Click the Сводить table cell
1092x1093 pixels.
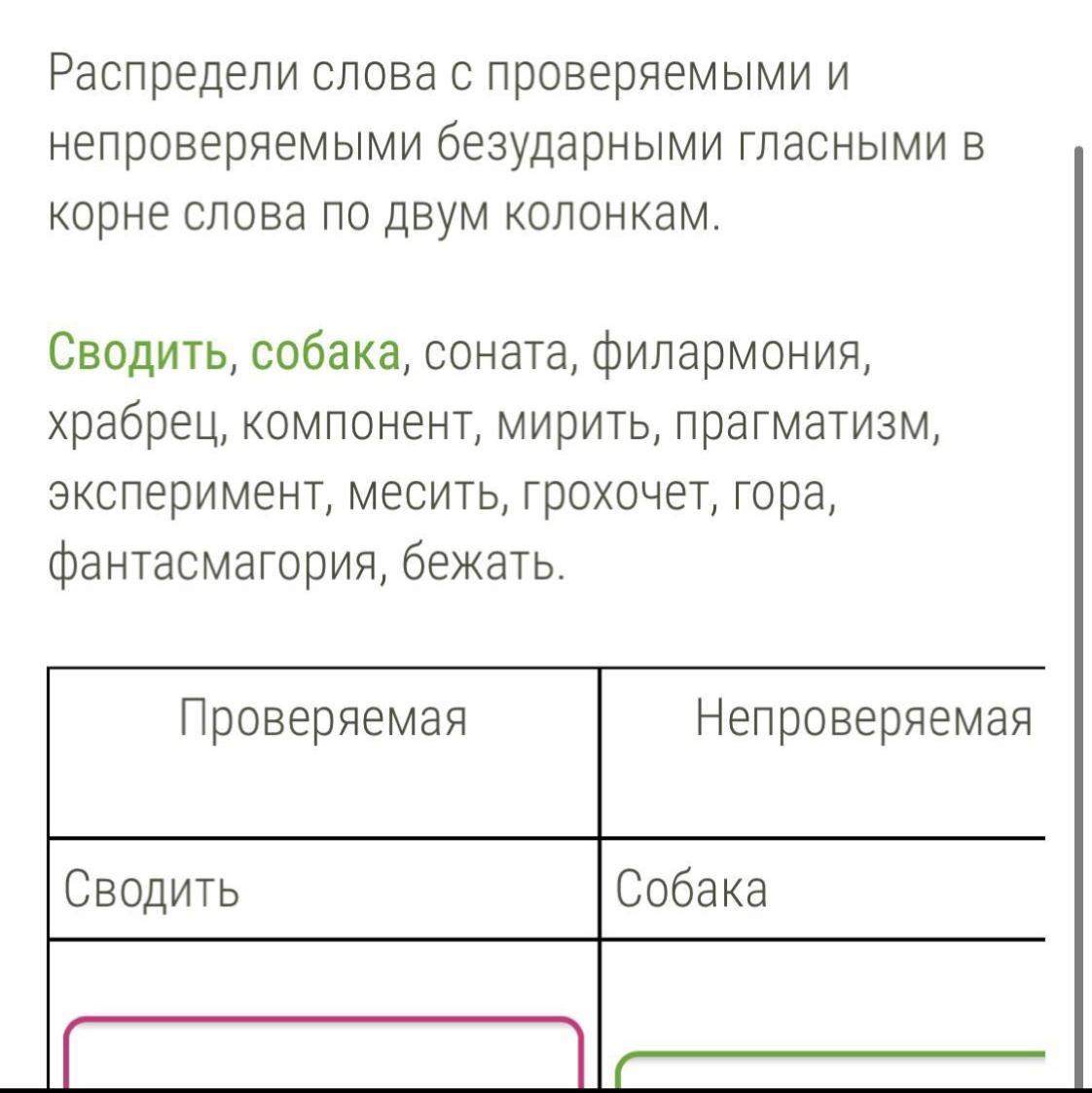pos(323,889)
